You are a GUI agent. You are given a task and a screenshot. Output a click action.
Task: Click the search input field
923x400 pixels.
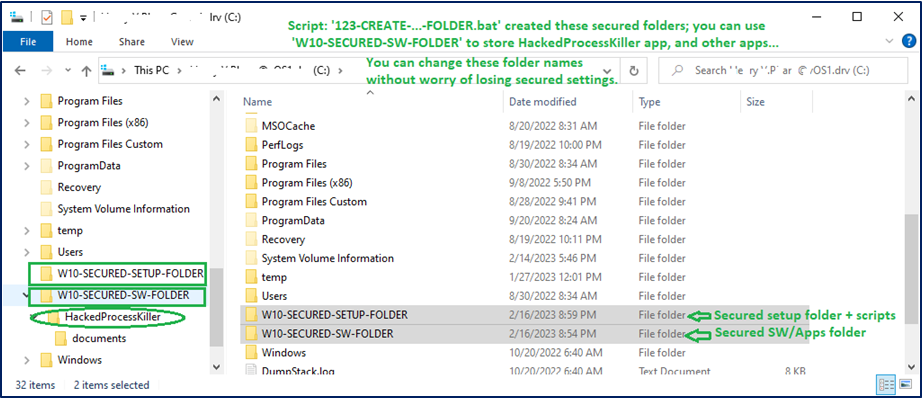[x=783, y=71]
